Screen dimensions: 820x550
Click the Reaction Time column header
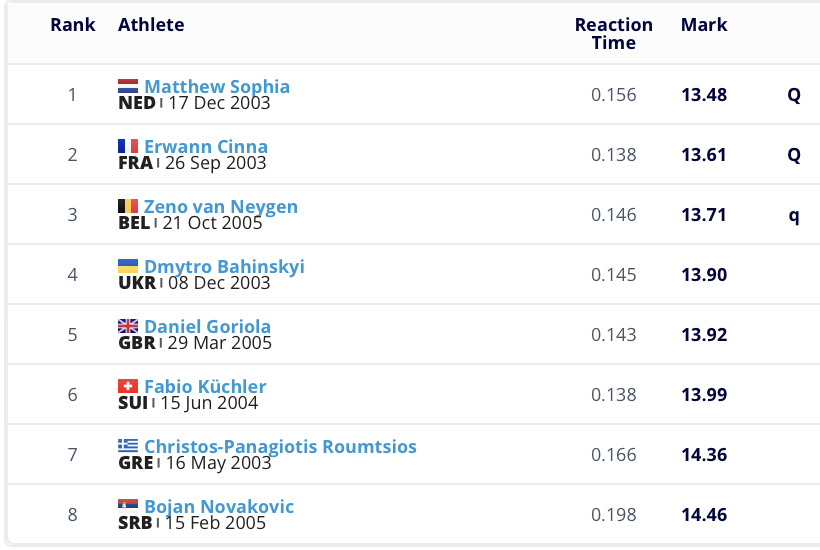click(x=613, y=34)
